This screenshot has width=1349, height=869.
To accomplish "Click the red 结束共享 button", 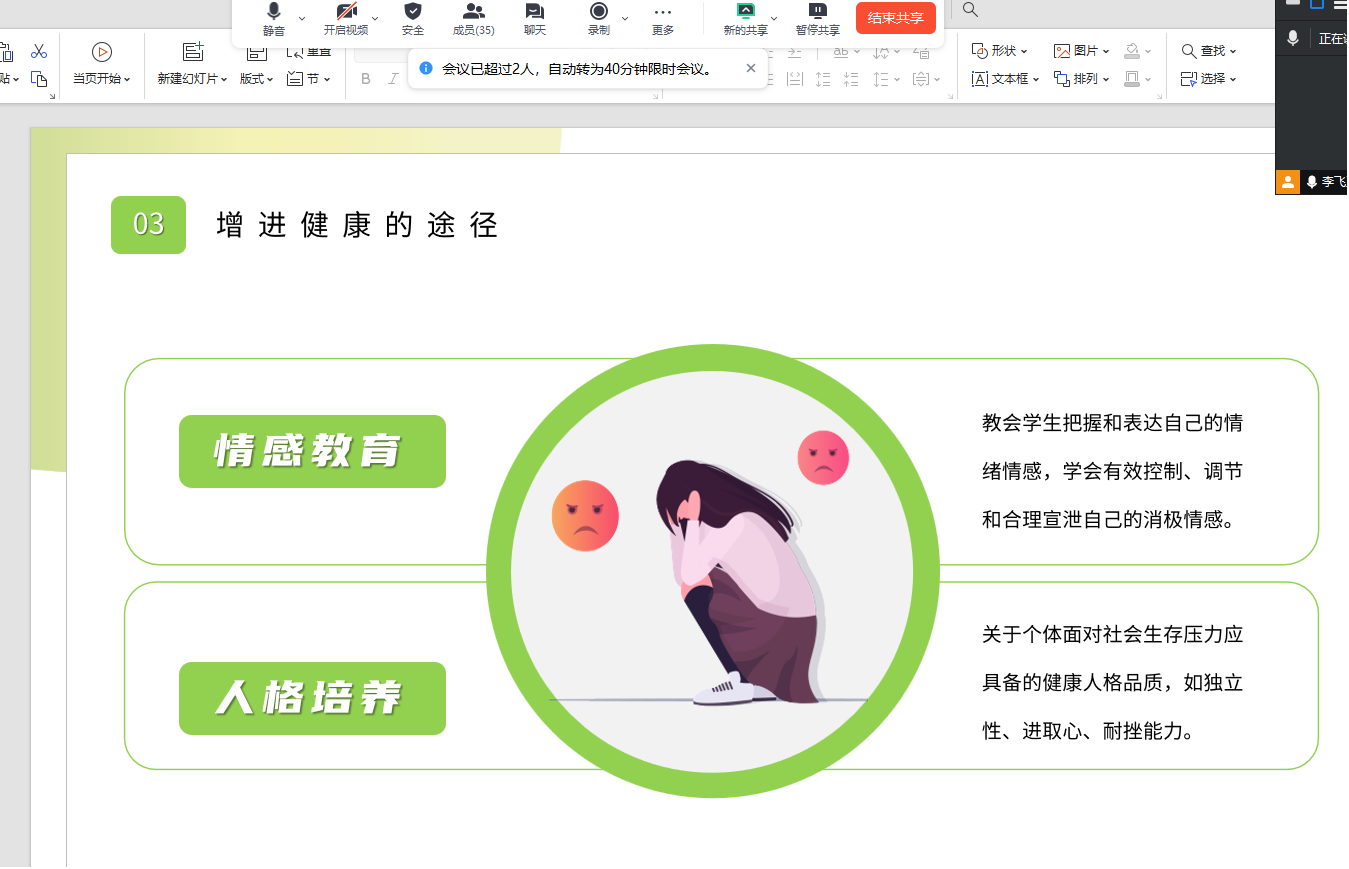I will coord(896,18).
